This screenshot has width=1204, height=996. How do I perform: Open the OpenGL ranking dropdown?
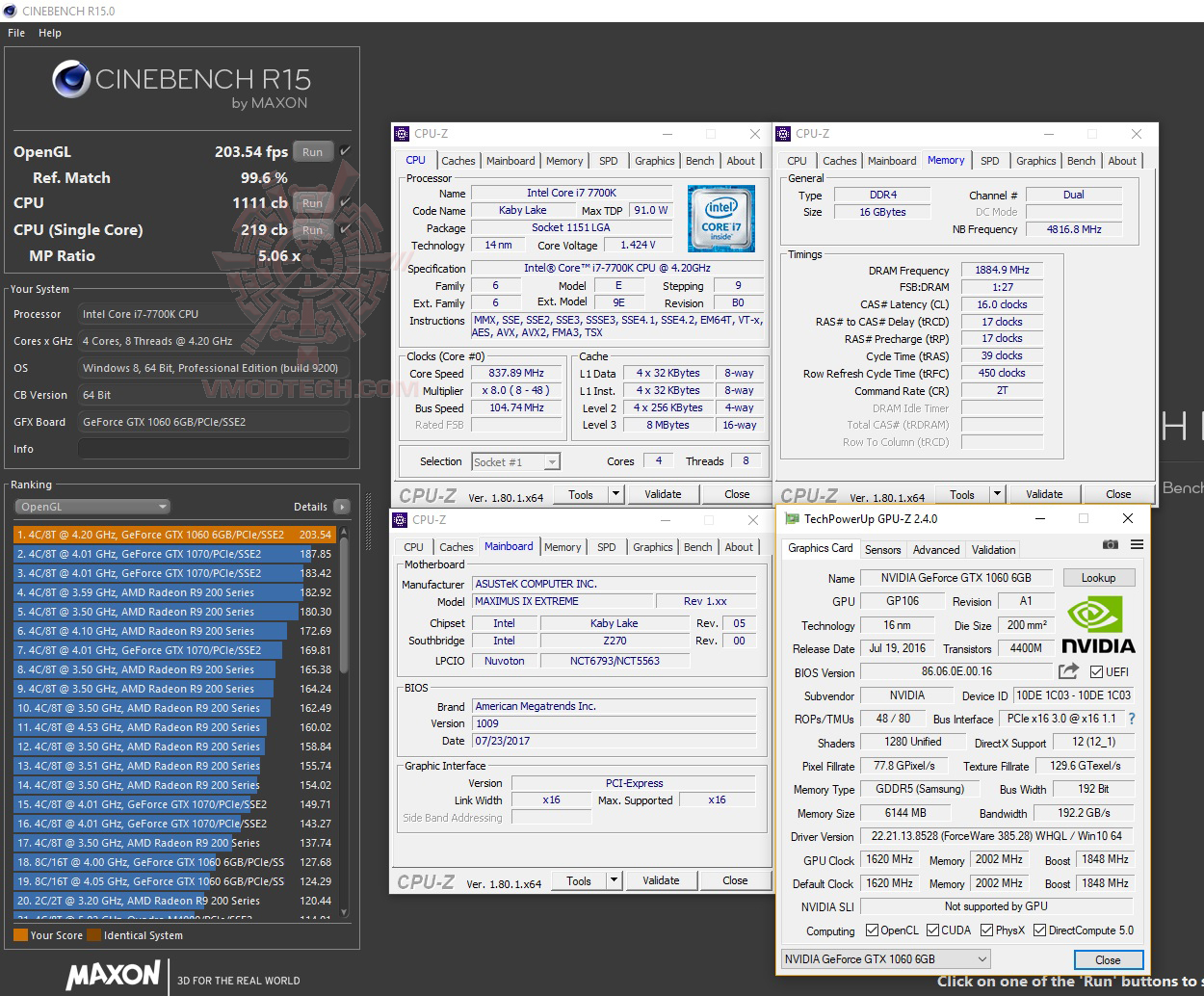[x=92, y=507]
